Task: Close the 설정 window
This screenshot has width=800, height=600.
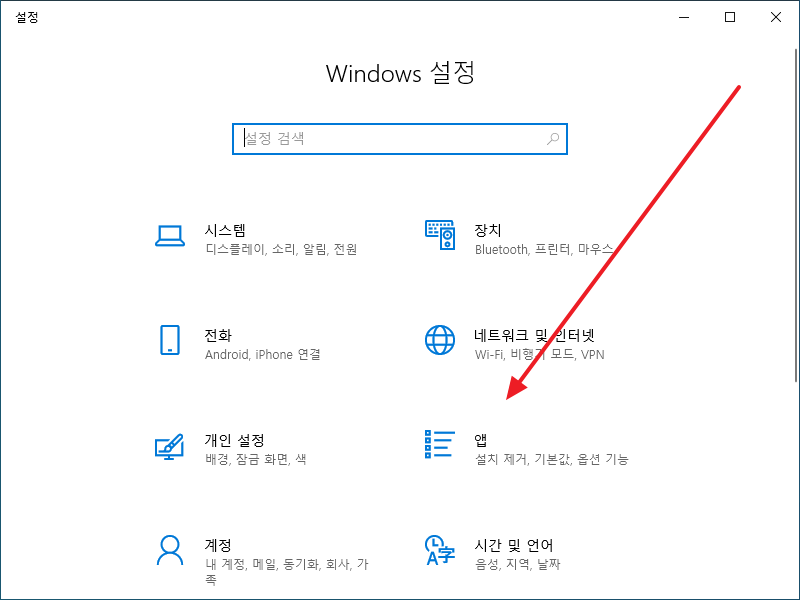Action: (776, 17)
